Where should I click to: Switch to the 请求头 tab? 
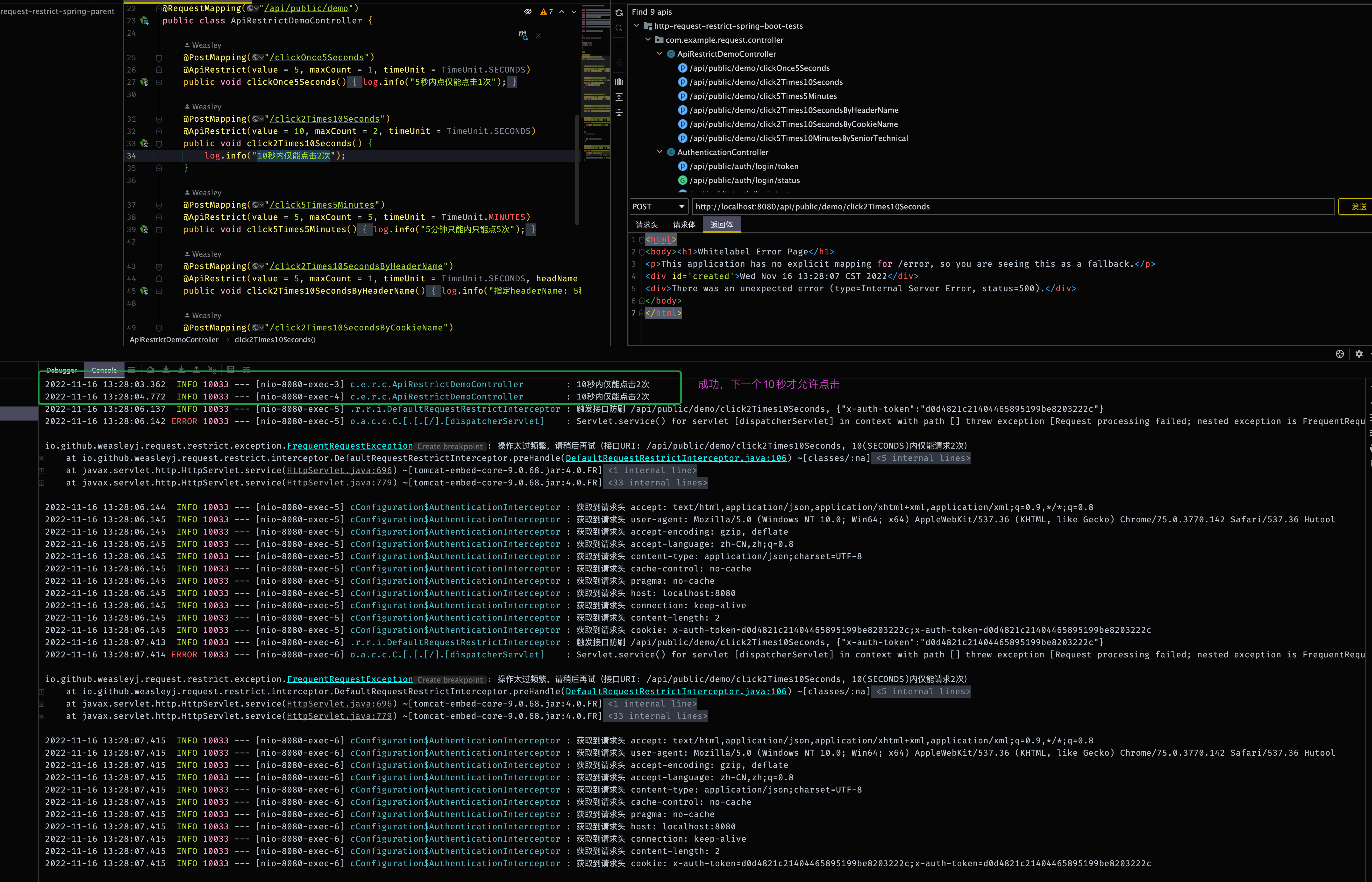[646, 225]
